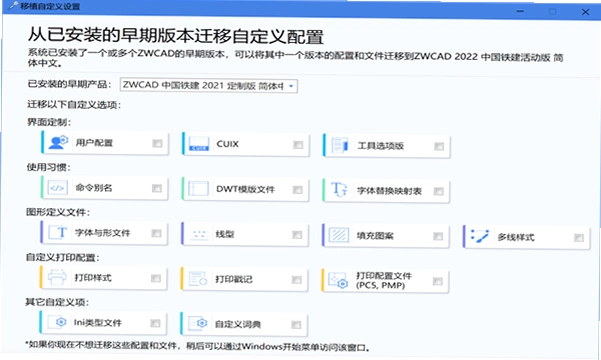Close the 移植自定义设置 window

coord(585,12)
